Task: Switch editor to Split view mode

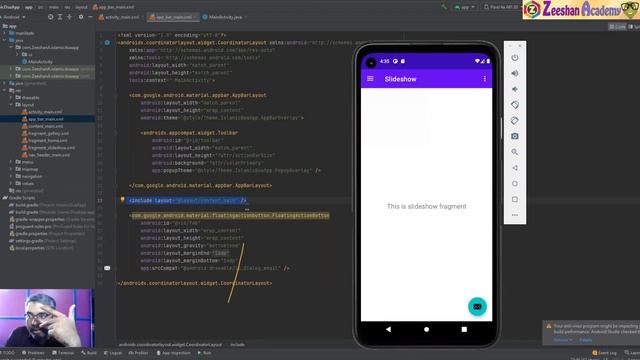Action: [x=634, y=27]
